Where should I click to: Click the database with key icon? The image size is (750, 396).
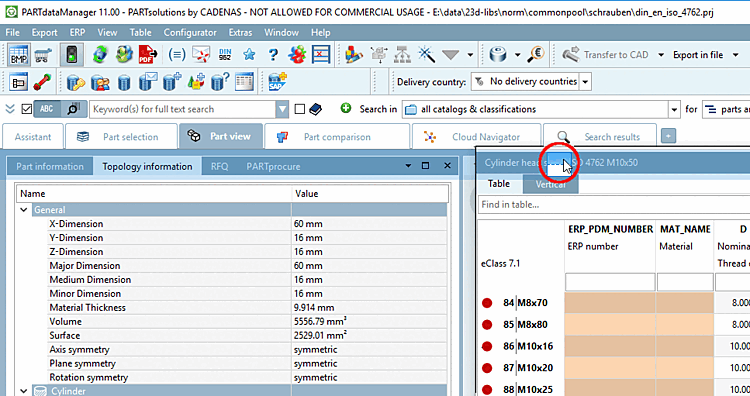(76, 82)
